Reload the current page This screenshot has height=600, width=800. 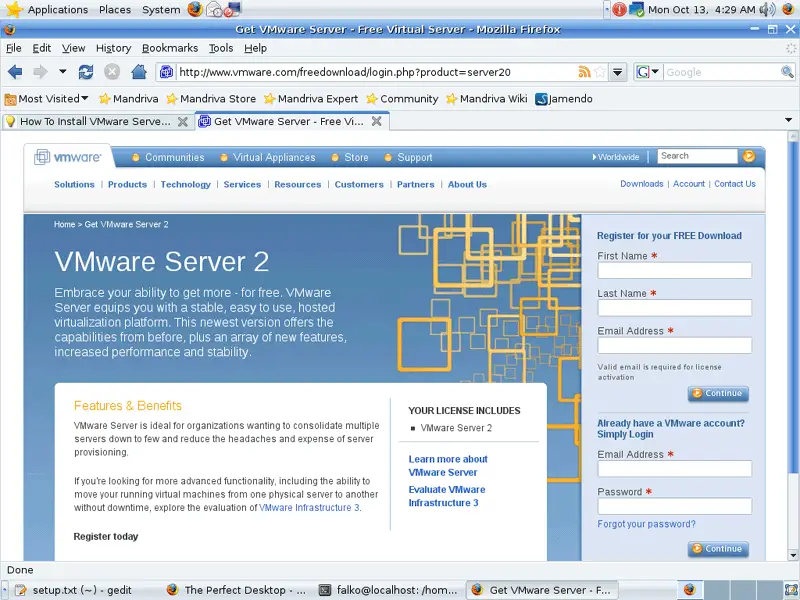(86, 72)
